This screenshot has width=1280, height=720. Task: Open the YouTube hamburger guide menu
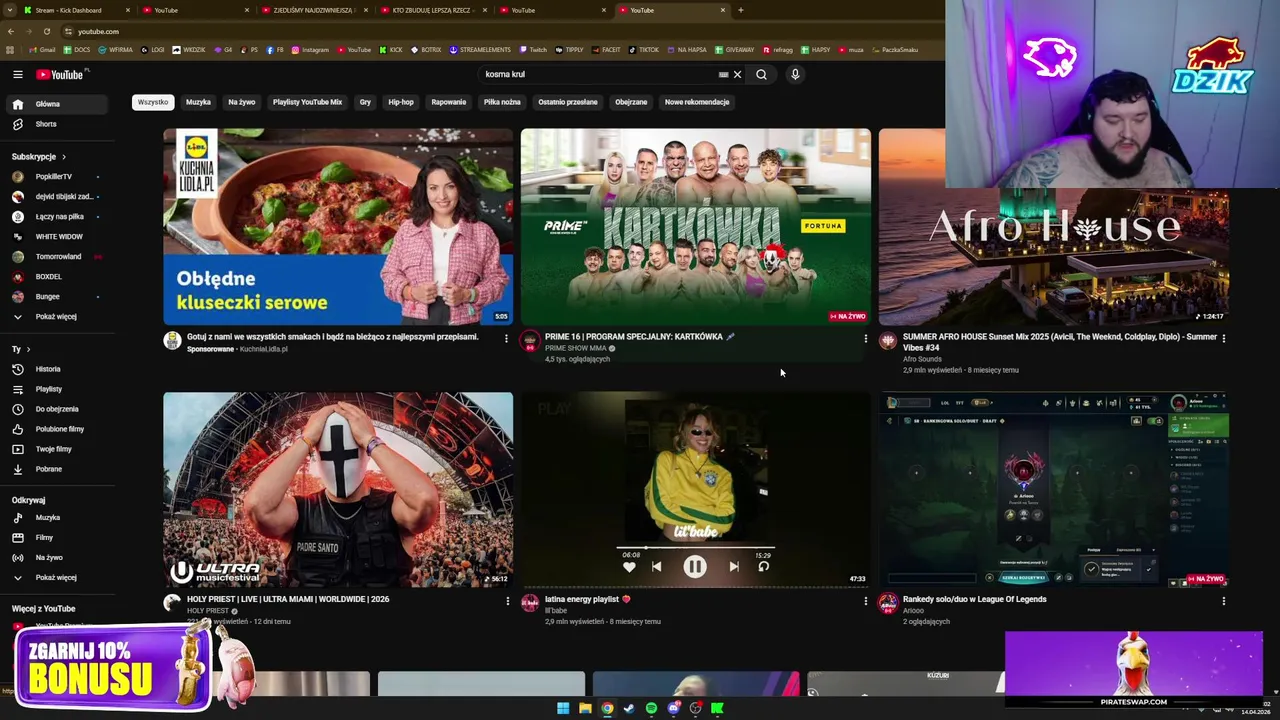pos(17,74)
